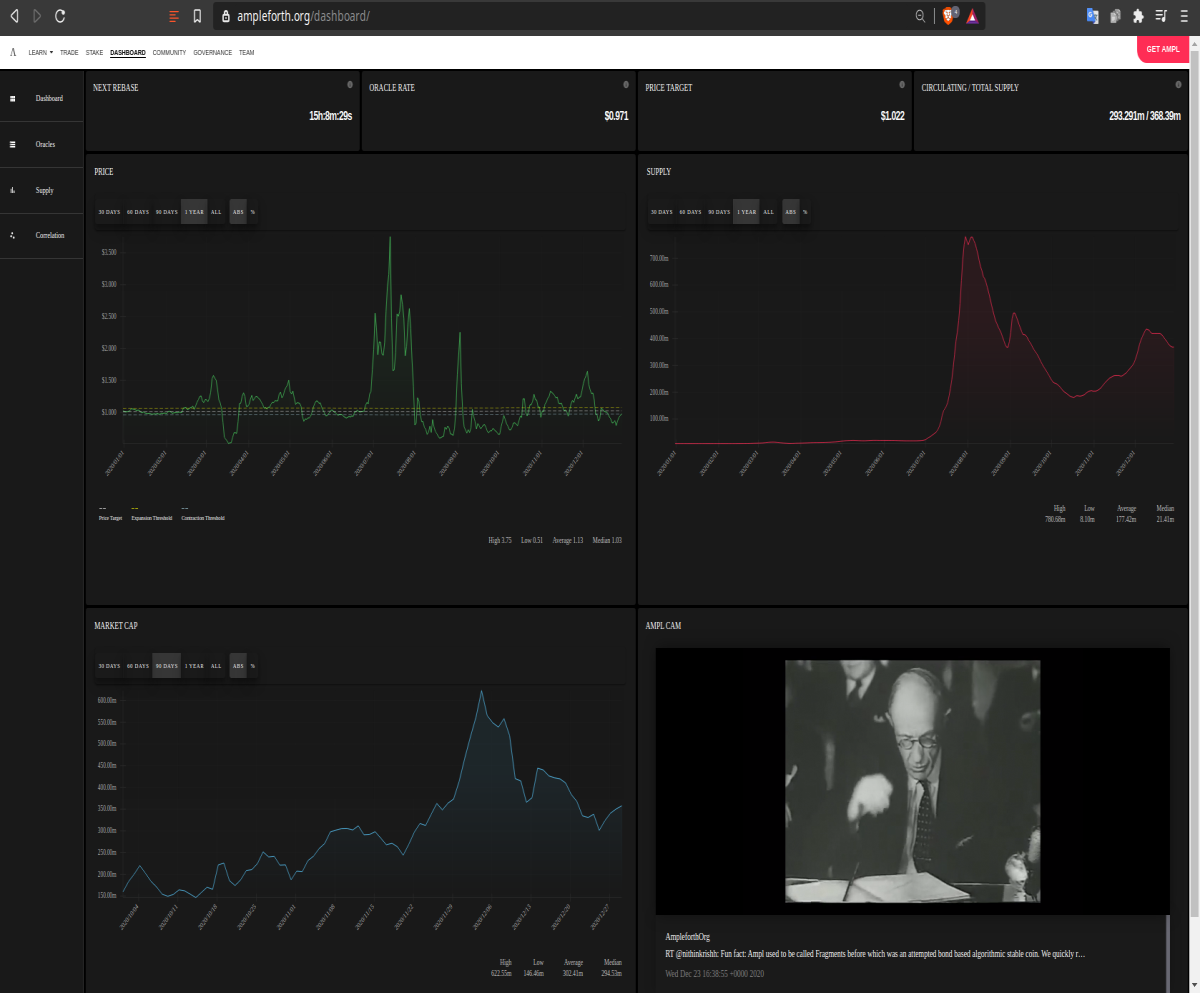Set the Market Cap chart range to ALL
Image resolution: width=1200 pixels, height=993 pixels.
click(x=217, y=666)
